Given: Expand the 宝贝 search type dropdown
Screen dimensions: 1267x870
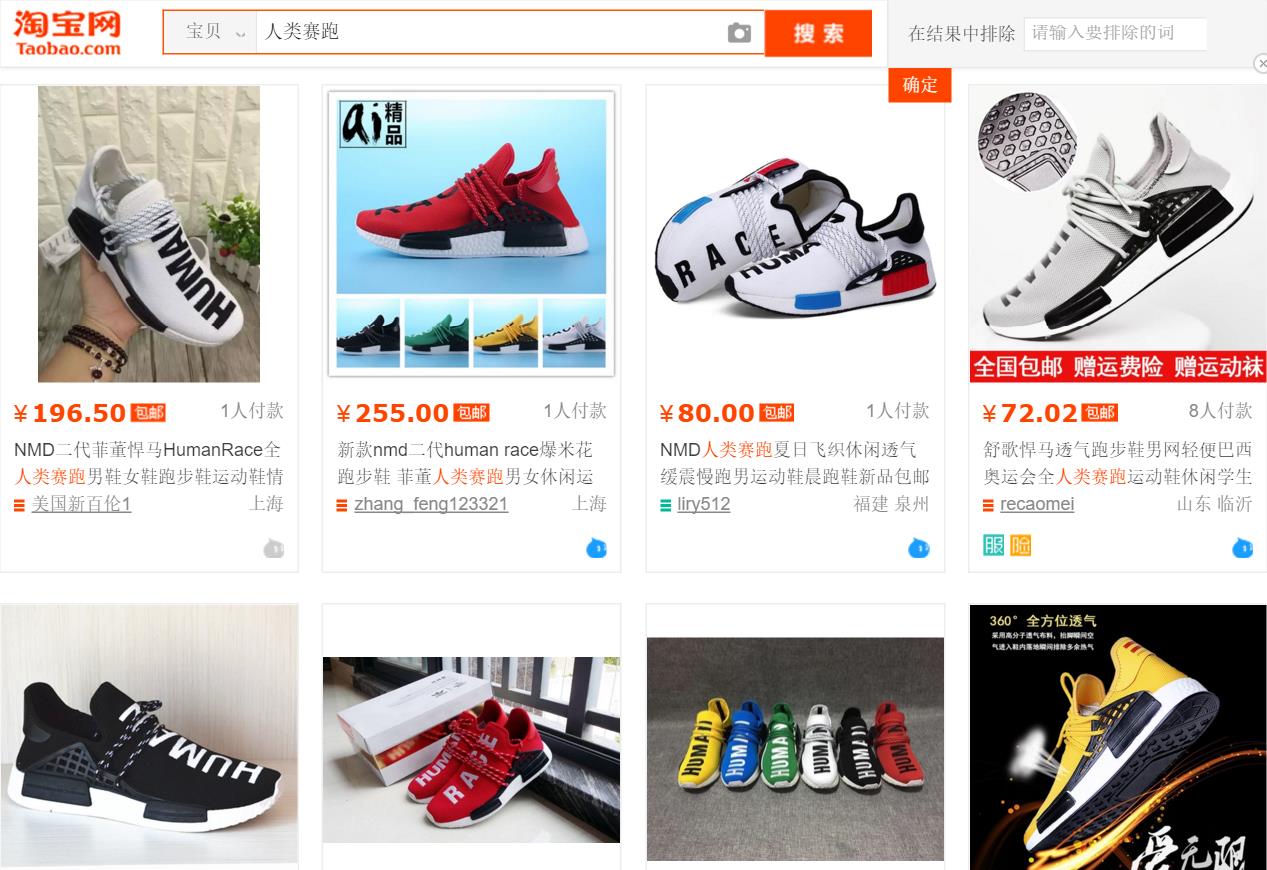Looking at the screenshot, I should (x=214, y=32).
